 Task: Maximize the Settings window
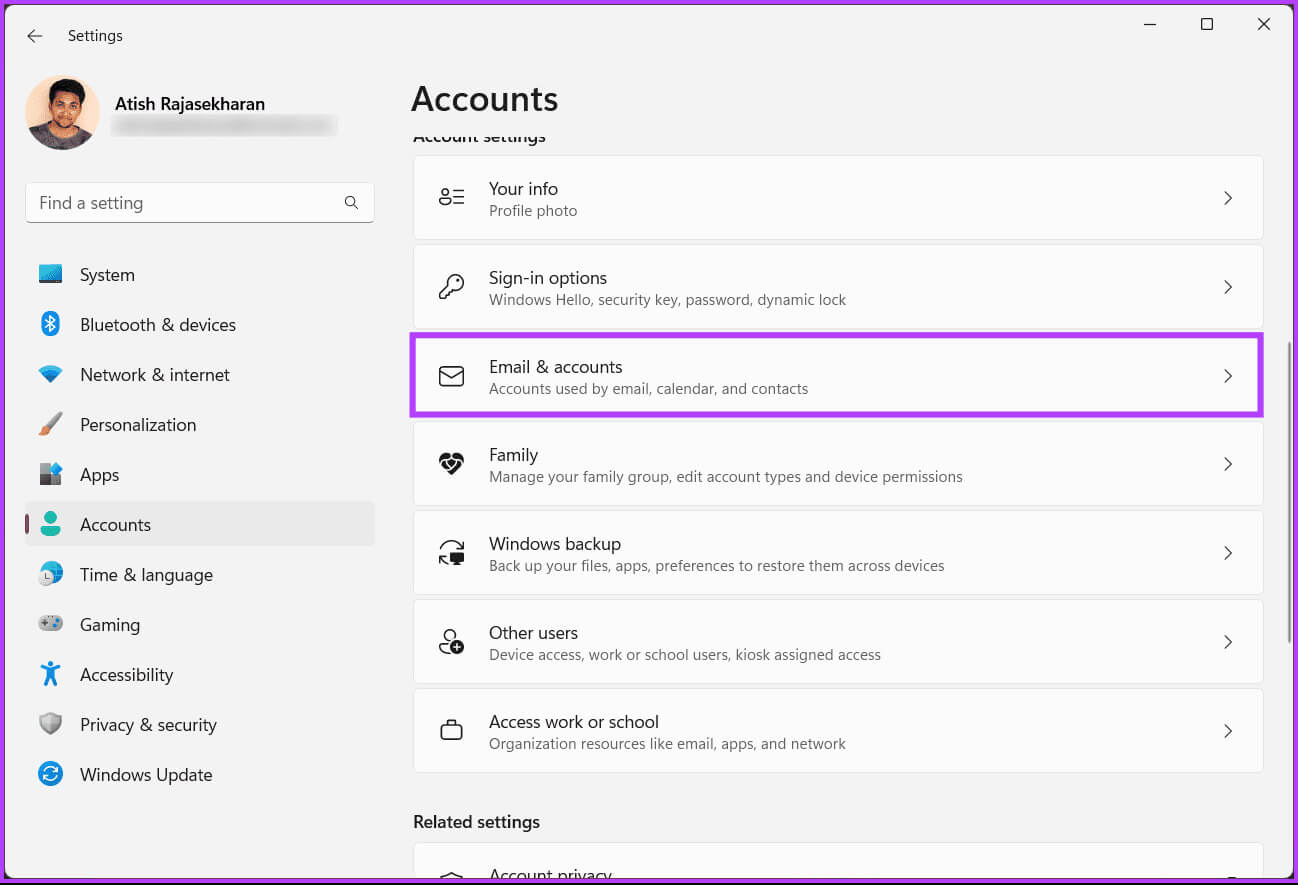[x=1207, y=25]
